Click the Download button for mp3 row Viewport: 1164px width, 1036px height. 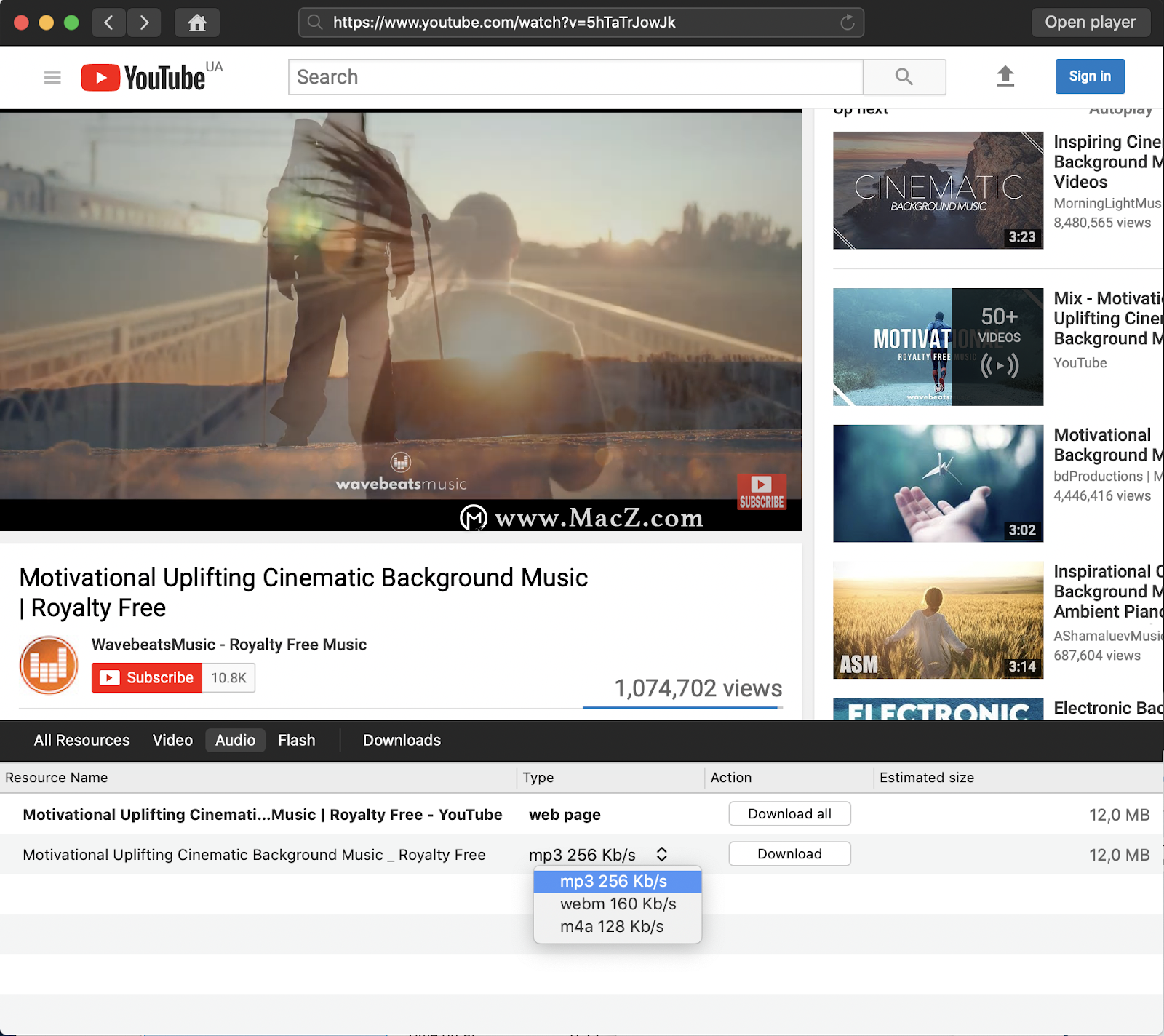789,853
